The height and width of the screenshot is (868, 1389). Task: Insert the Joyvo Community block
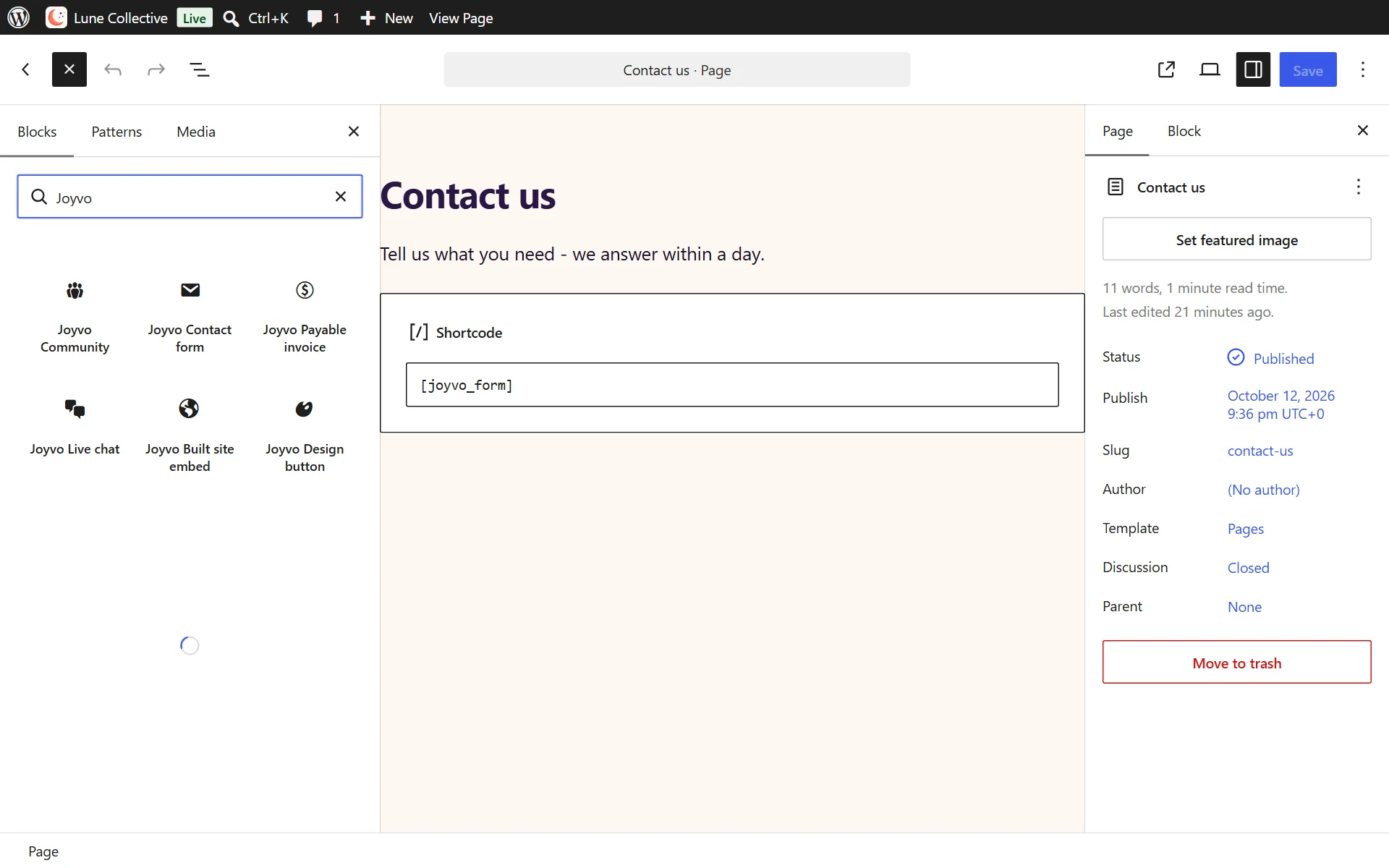pos(75,317)
